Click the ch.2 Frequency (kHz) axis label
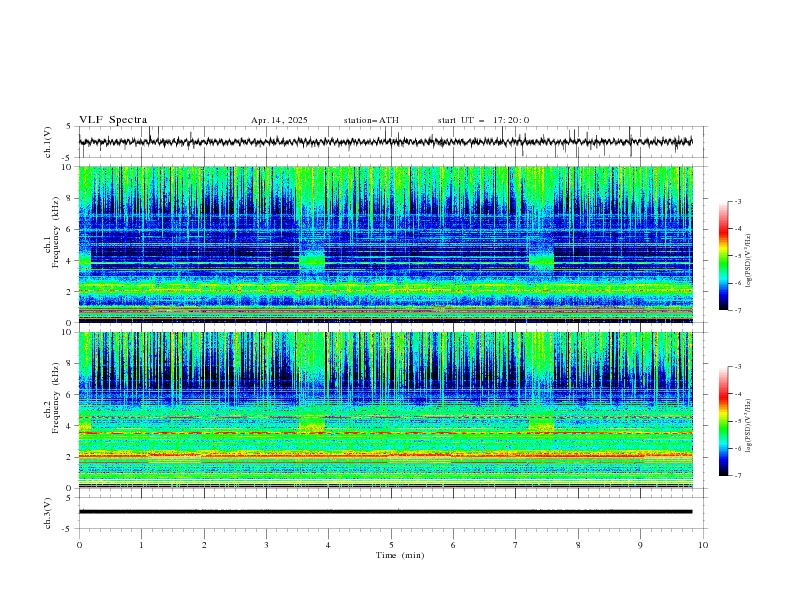The width and height of the screenshot is (792, 612). point(52,398)
